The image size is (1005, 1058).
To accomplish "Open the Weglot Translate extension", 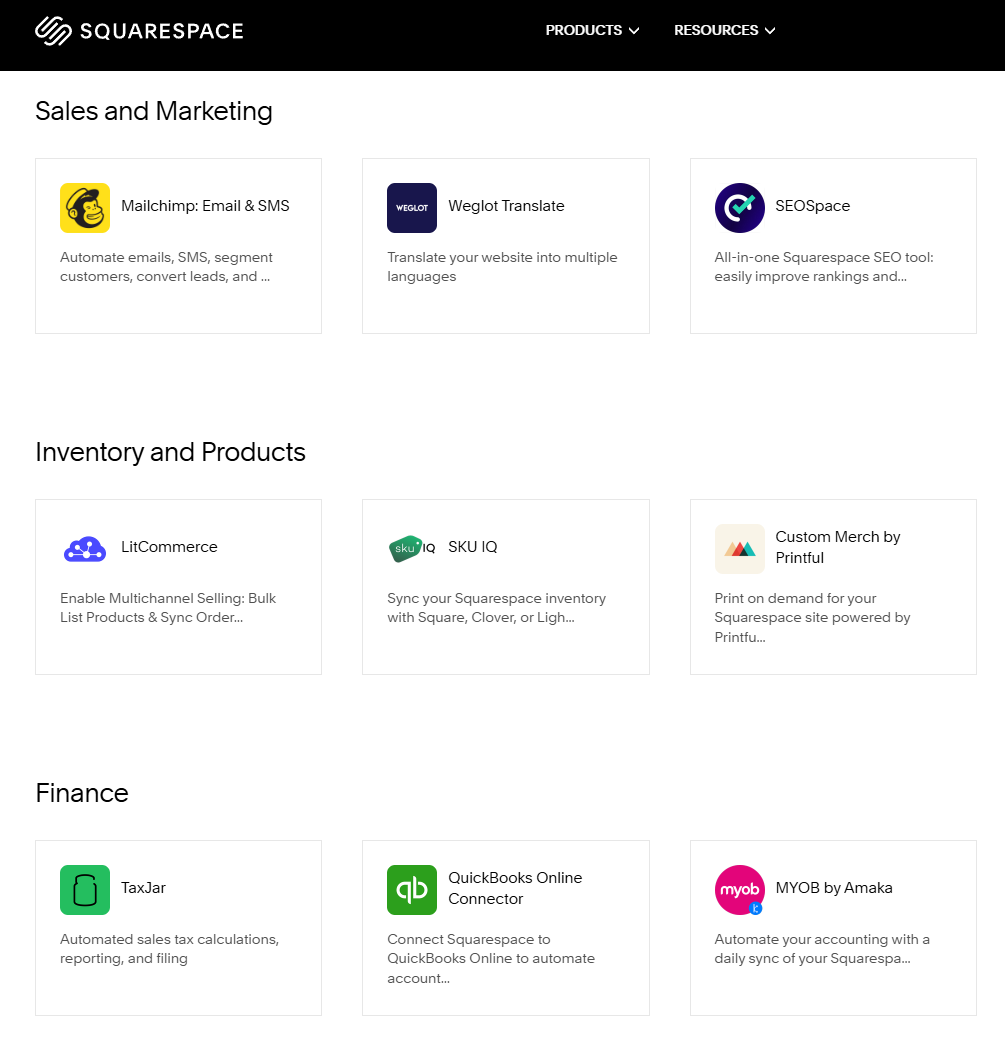I will (x=506, y=206).
